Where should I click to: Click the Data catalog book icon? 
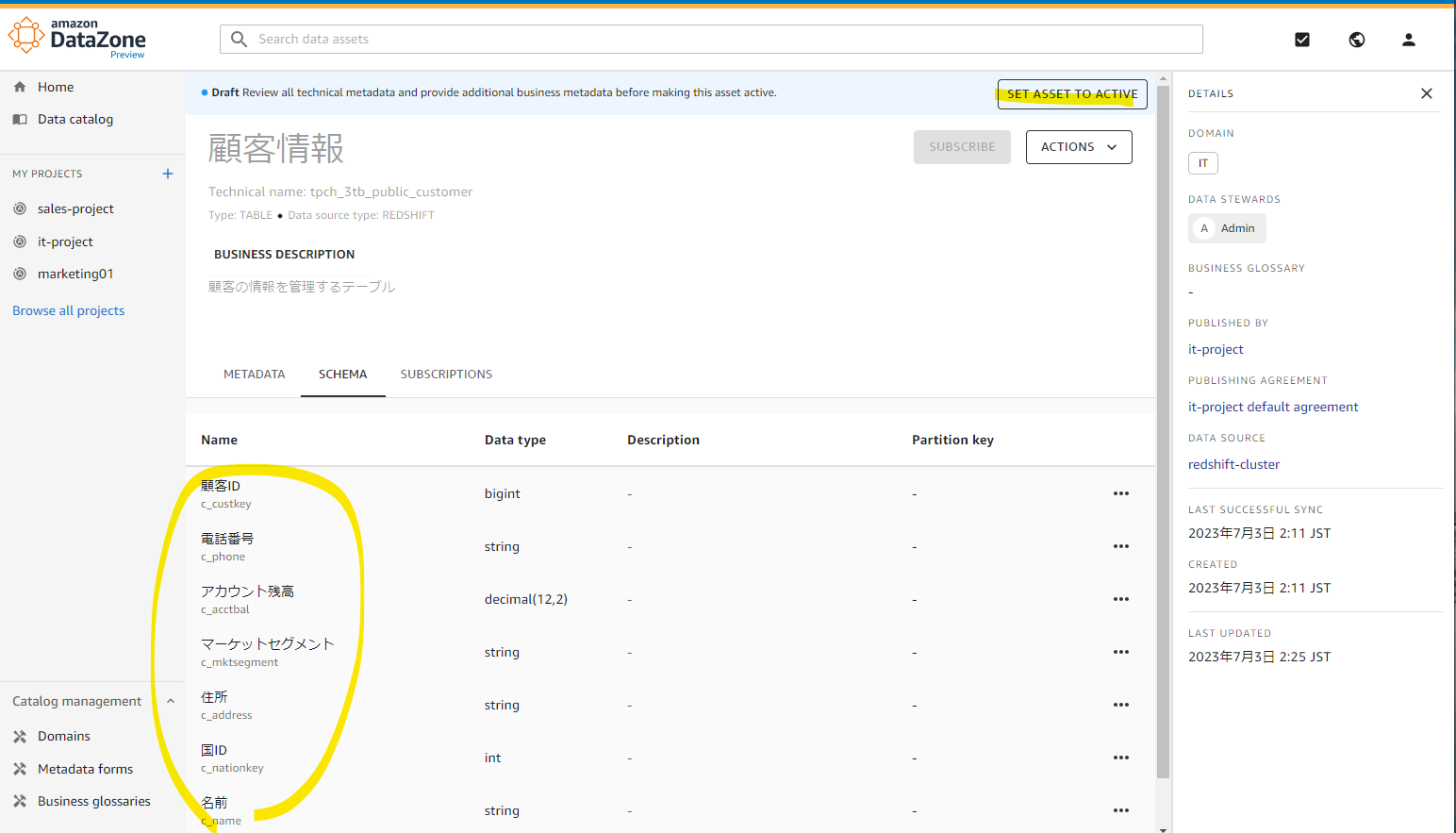coord(20,119)
